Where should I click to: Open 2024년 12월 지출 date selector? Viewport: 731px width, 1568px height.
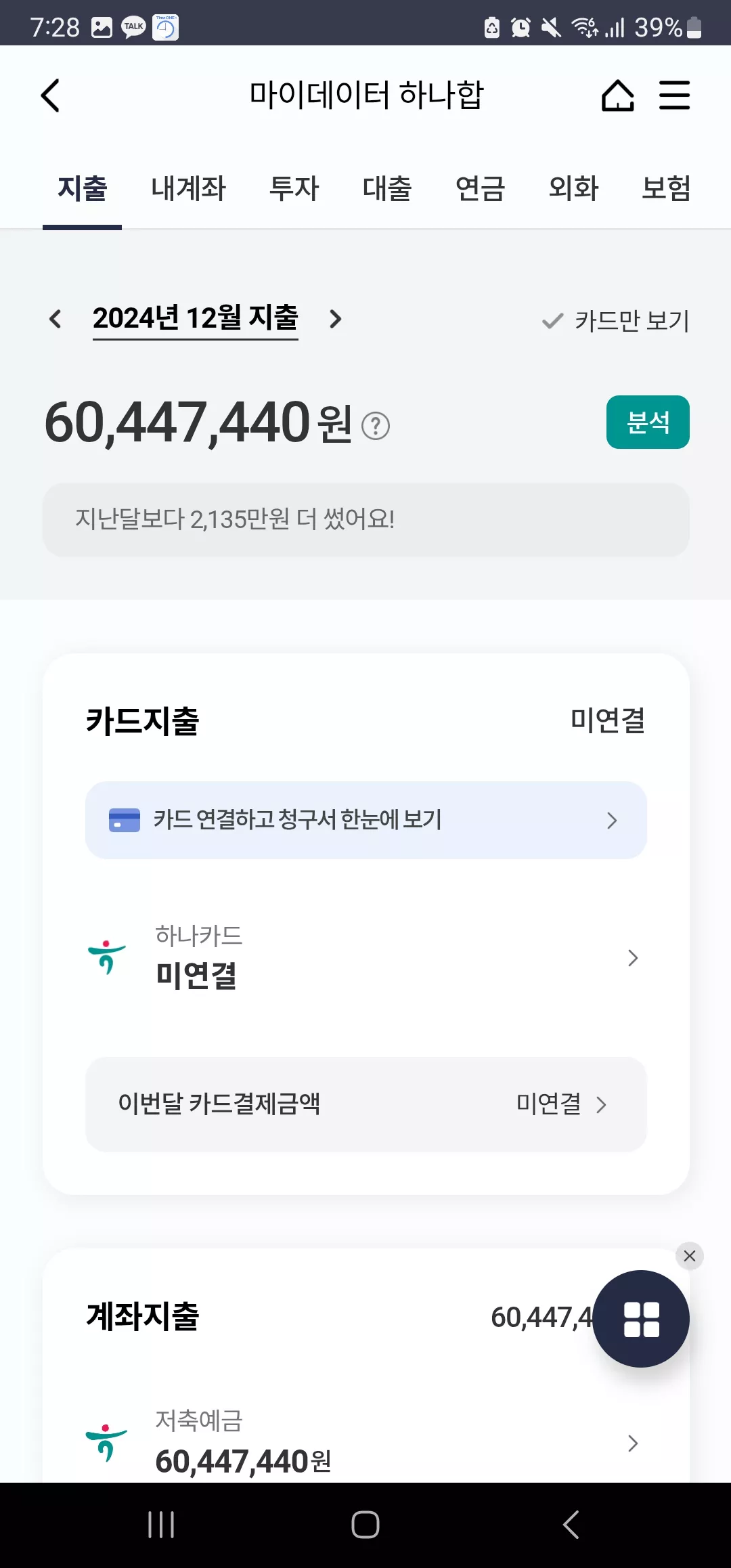pyautogui.click(x=196, y=319)
